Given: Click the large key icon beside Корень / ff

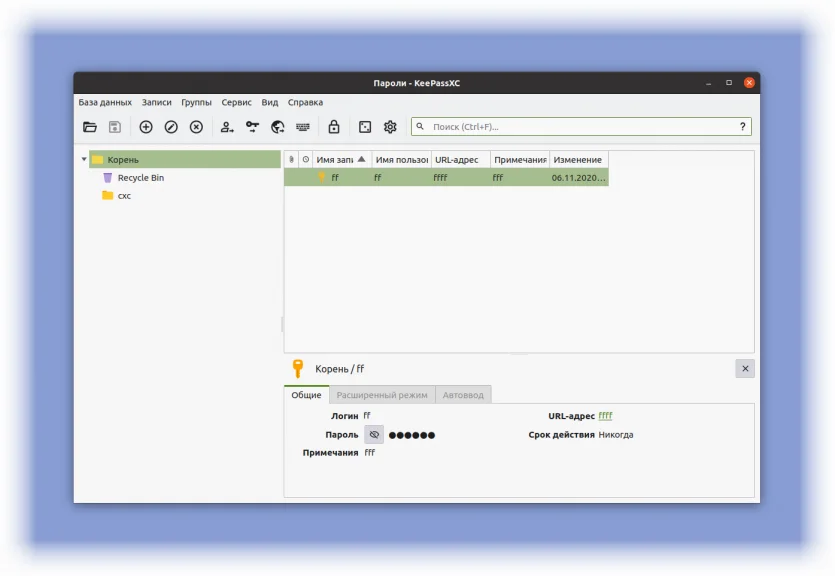Looking at the screenshot, I should point(298,368).
